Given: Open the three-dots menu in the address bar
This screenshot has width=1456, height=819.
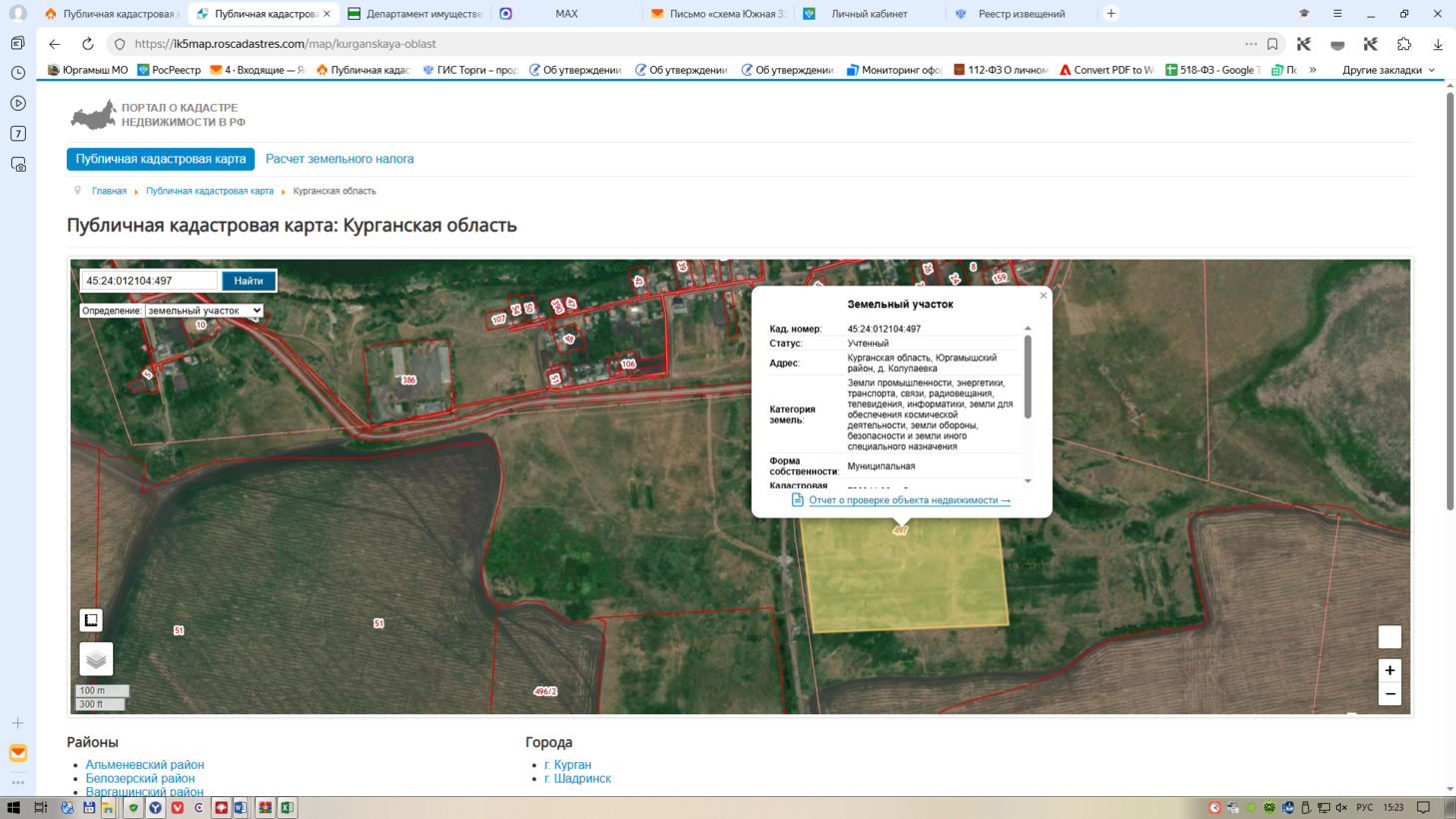Looking at the screenshot, I should coord(1250,44).
